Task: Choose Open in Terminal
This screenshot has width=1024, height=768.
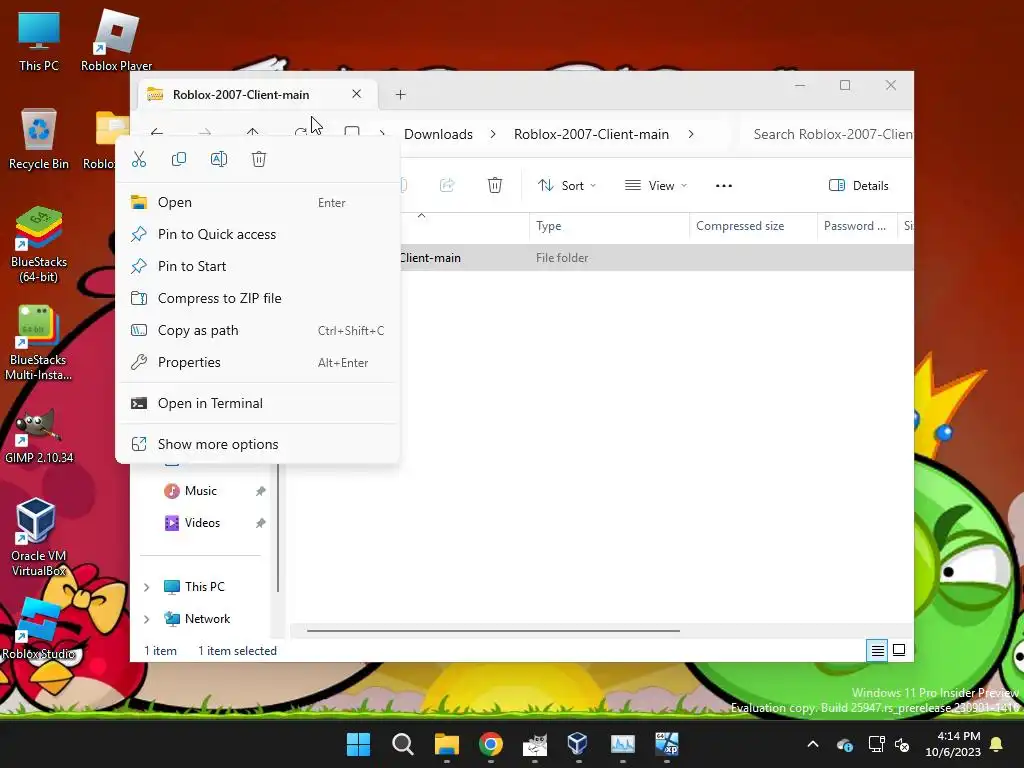Action: [257, 404]
